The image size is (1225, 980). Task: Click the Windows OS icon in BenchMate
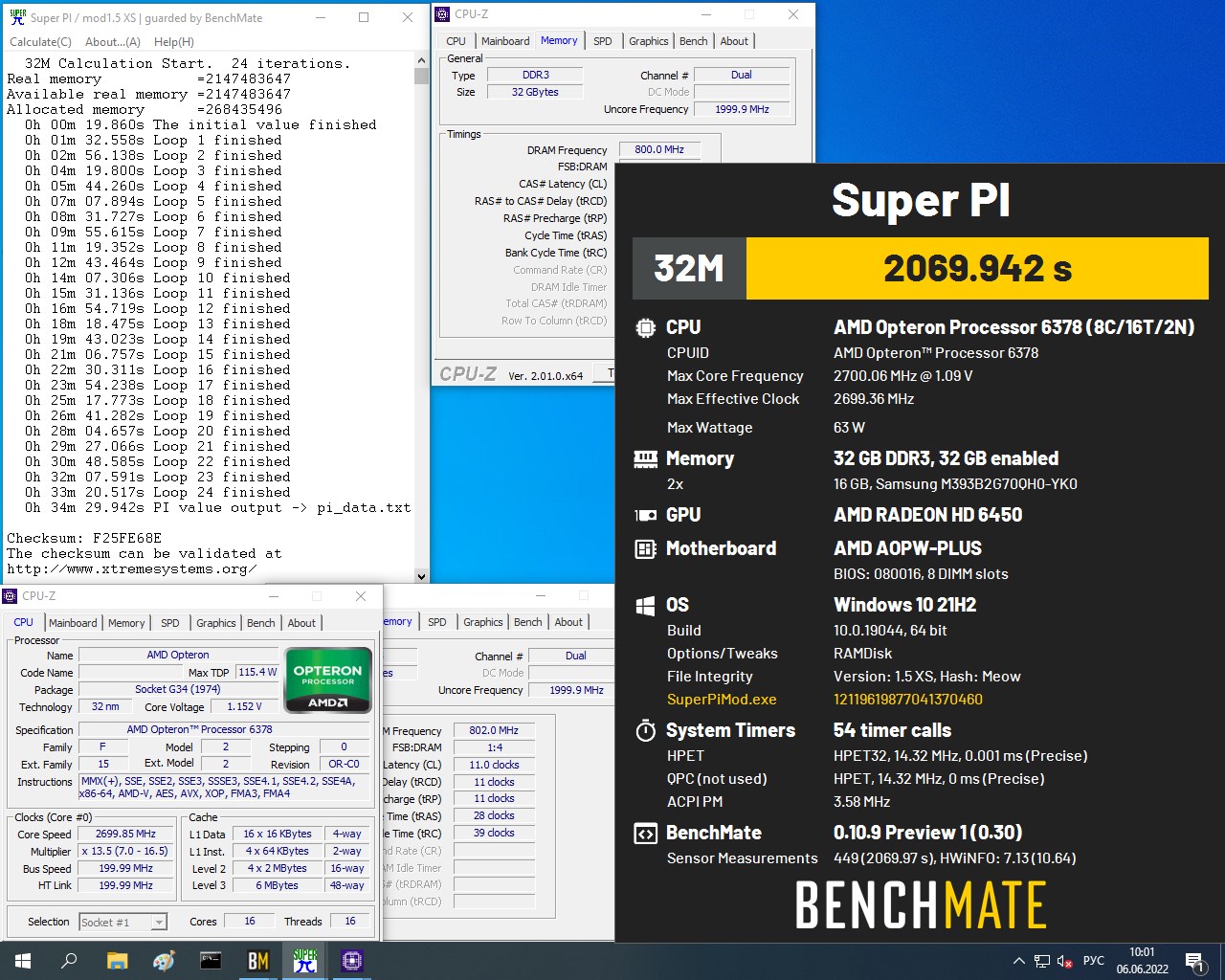(645, 605)
